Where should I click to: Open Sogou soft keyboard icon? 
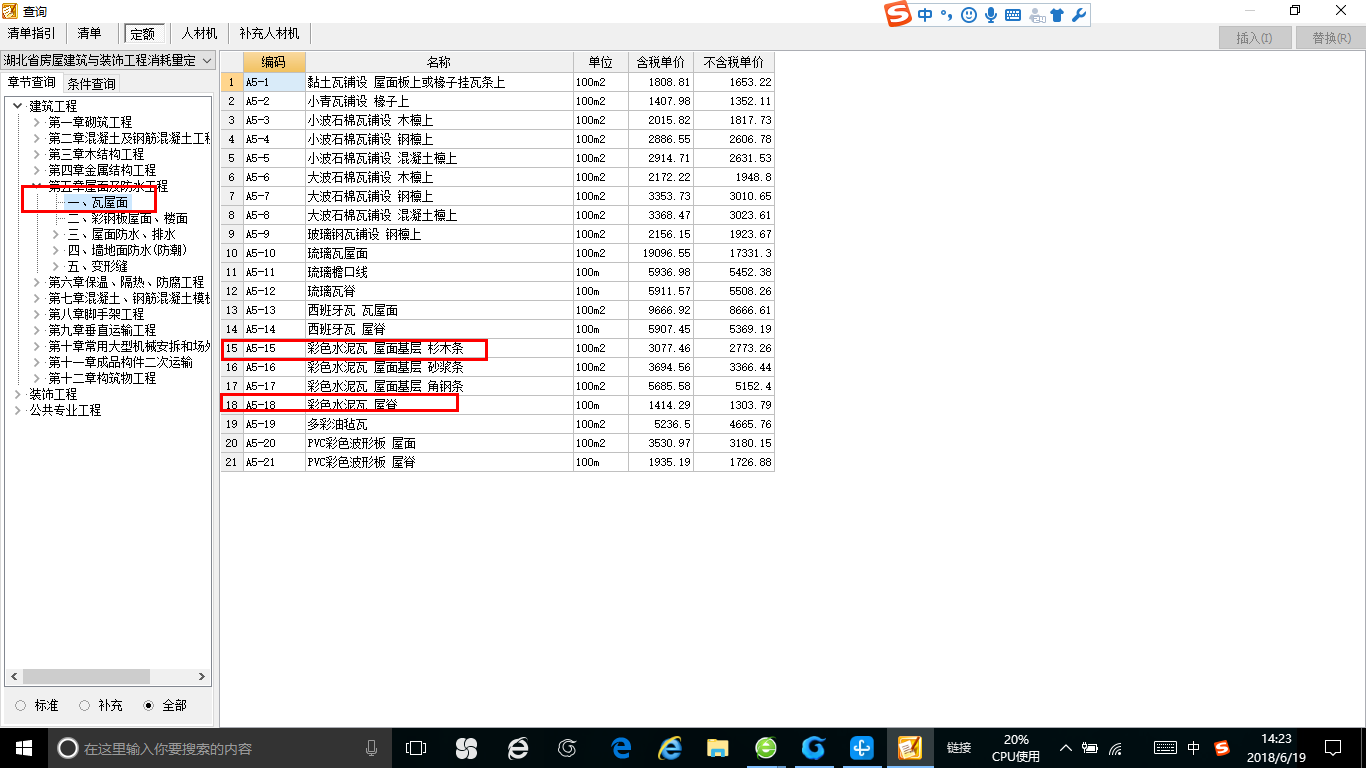point(1013,15)
